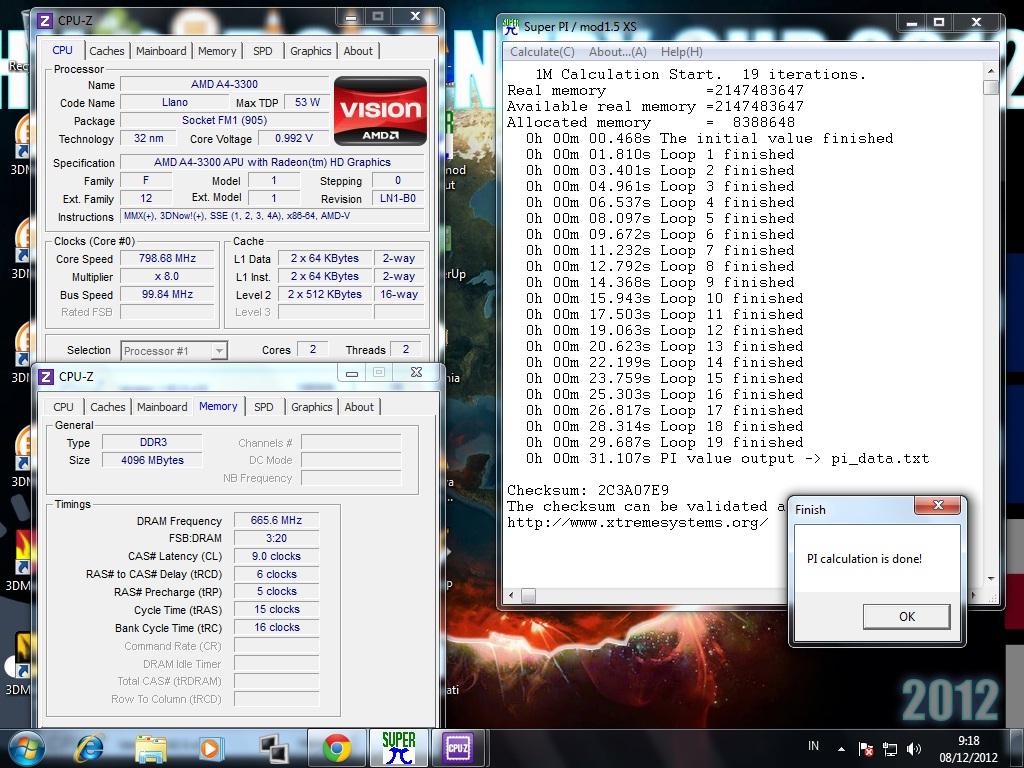Open the About...(A) menu in Super PI

point(617,52)
